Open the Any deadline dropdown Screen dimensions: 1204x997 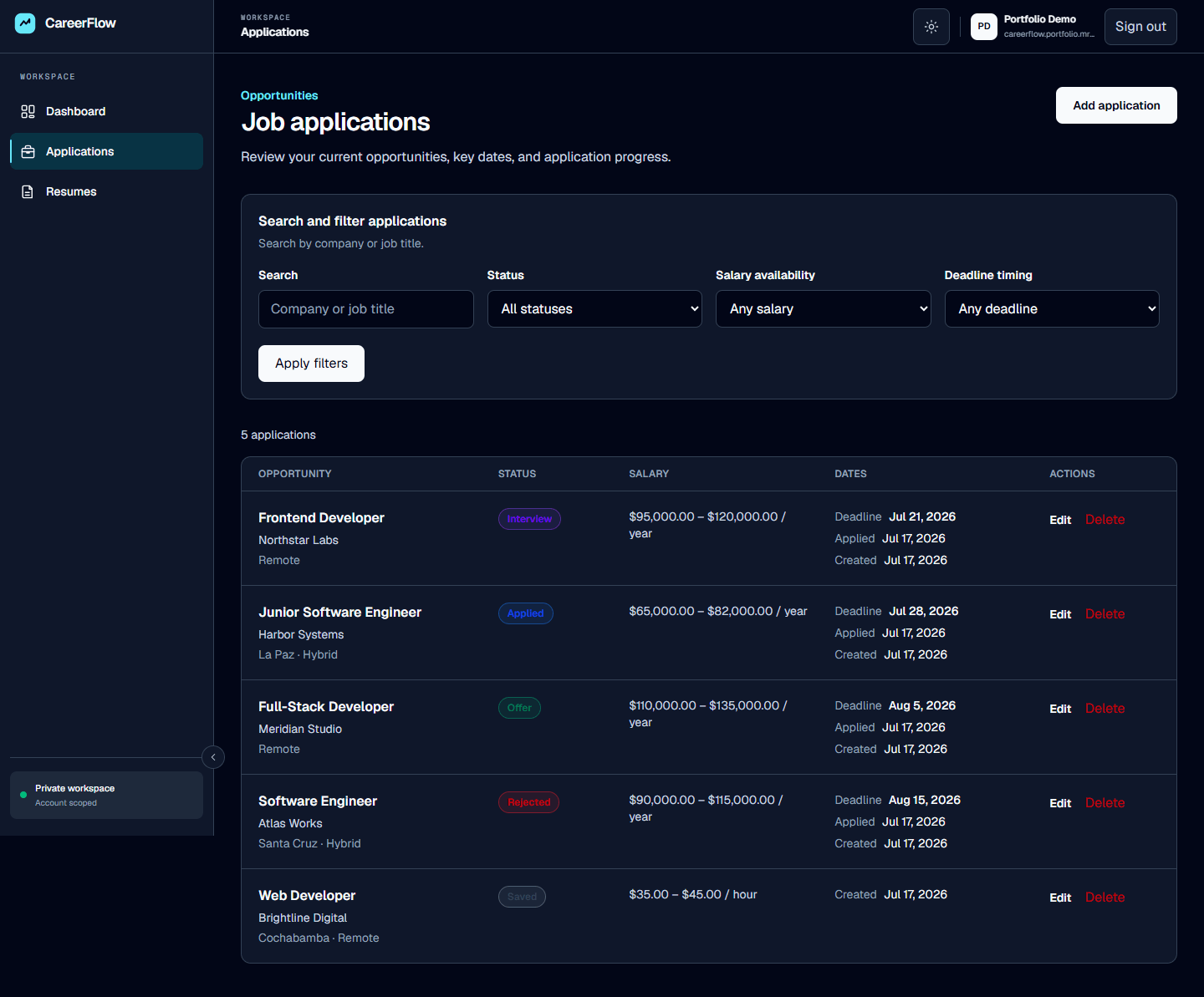[x=1052, y=309]
